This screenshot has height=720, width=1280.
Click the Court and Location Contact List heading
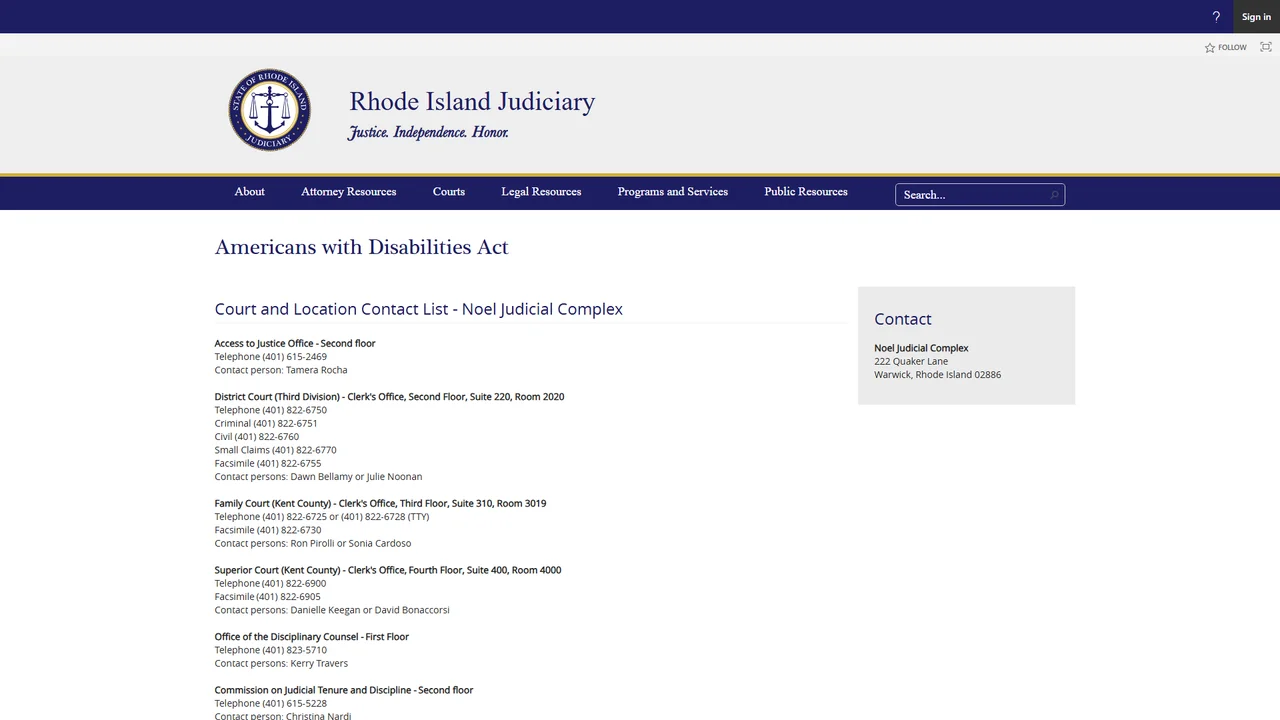coord(419,309)
